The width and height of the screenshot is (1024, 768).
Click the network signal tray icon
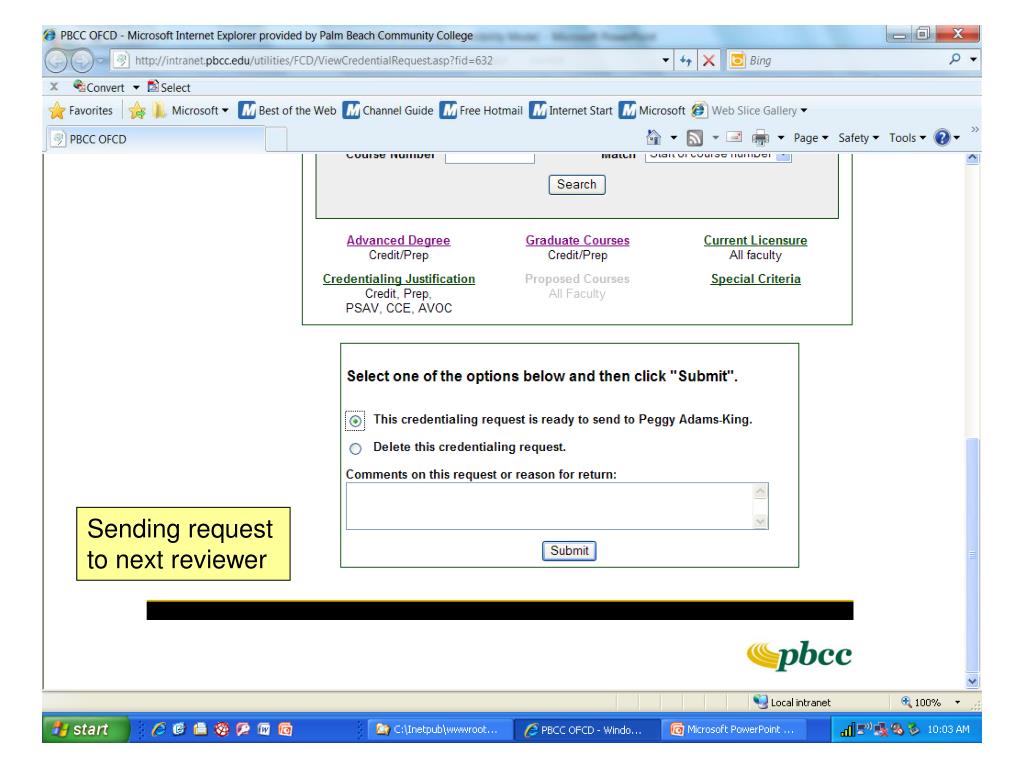pos(847,729)
